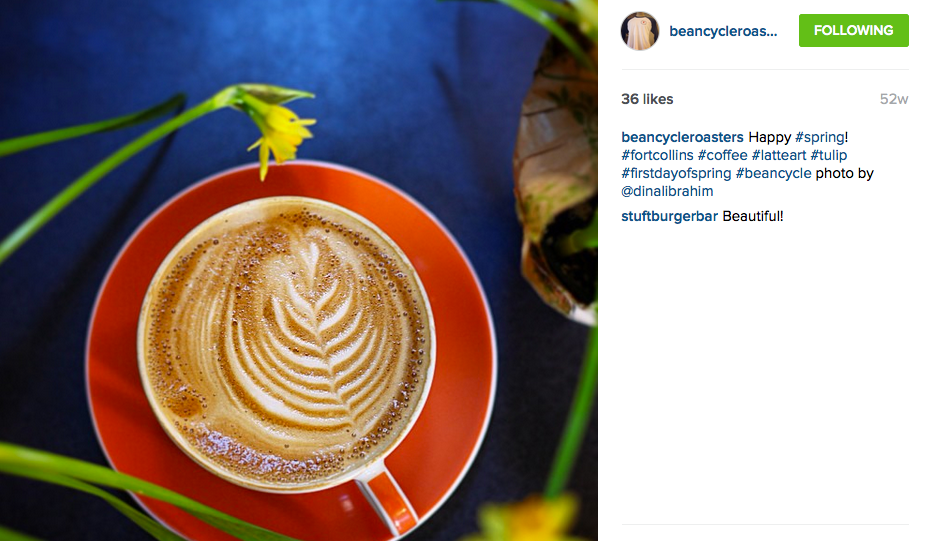Toggle the green FOLLOWING button

tap(853, 31)
